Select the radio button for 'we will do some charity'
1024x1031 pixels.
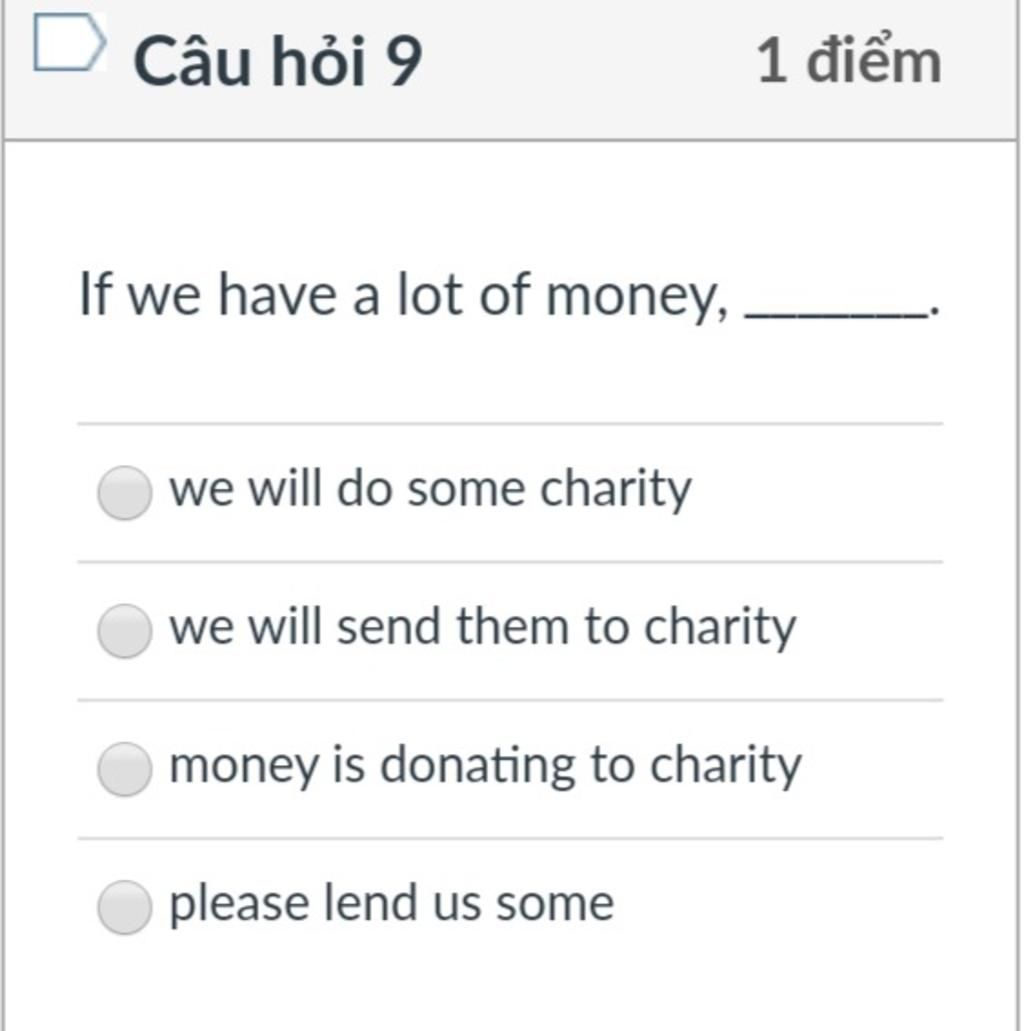pos(124,492)
